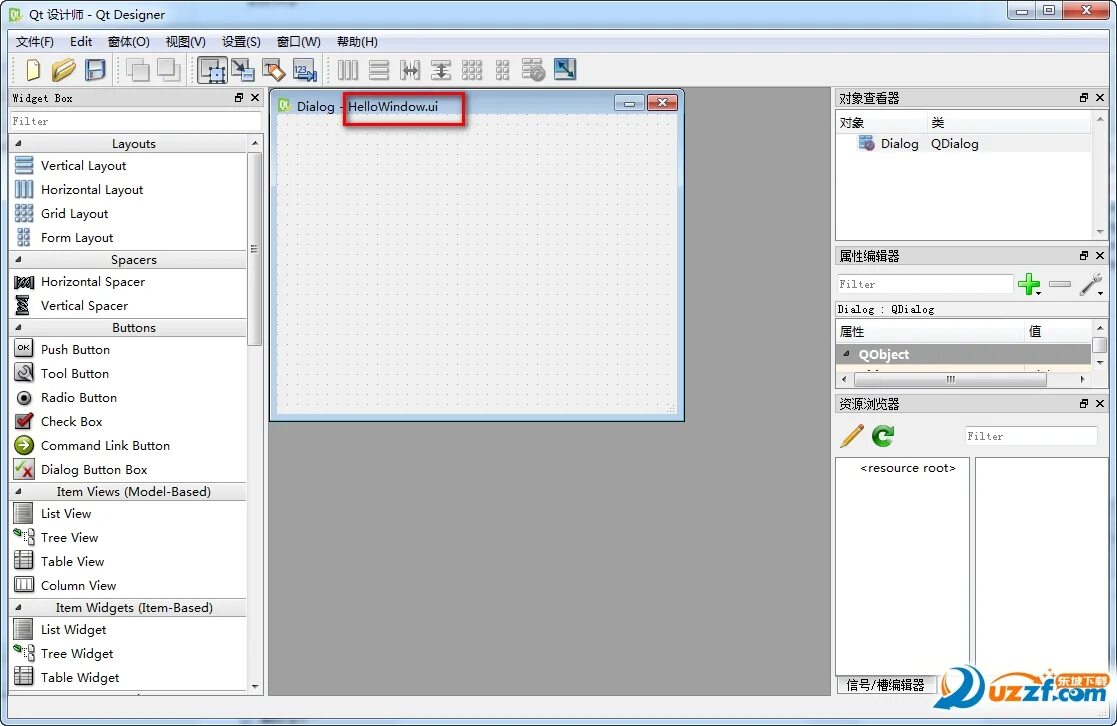Image resolution: width=1117 pixels, height=726 pixels.
Task: Apply the Lay Out Horizontally toolbar icon
Action: tap(348, 70)
